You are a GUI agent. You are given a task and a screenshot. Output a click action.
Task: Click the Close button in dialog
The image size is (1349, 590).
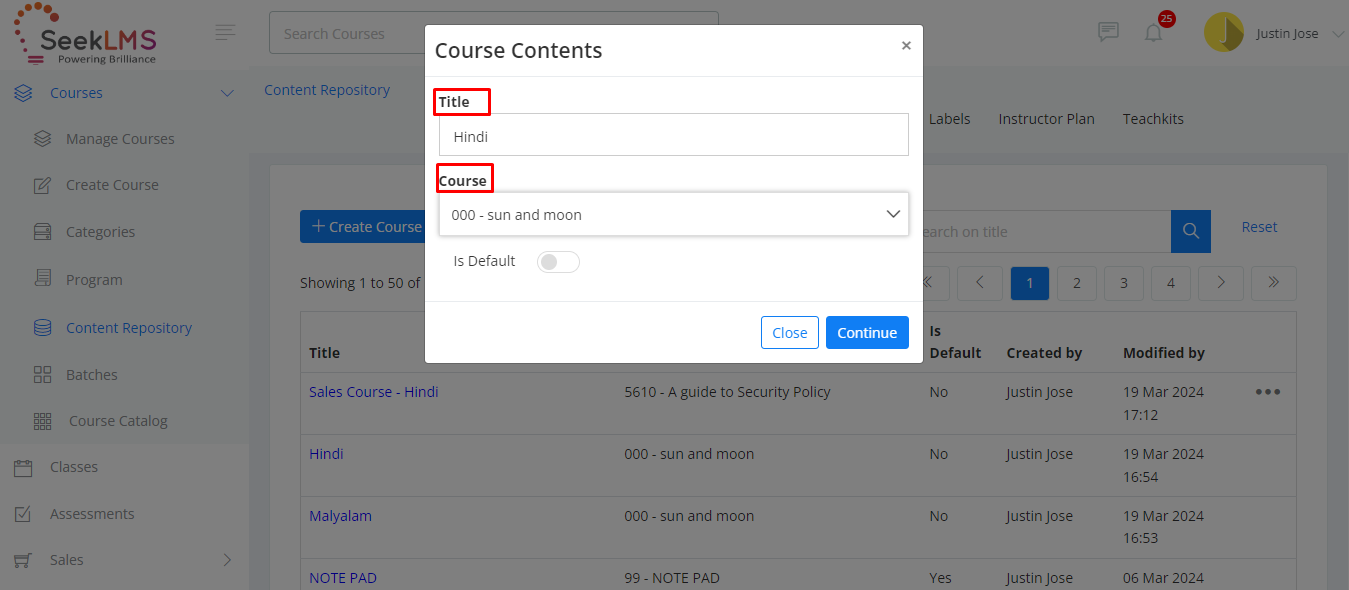789,333
